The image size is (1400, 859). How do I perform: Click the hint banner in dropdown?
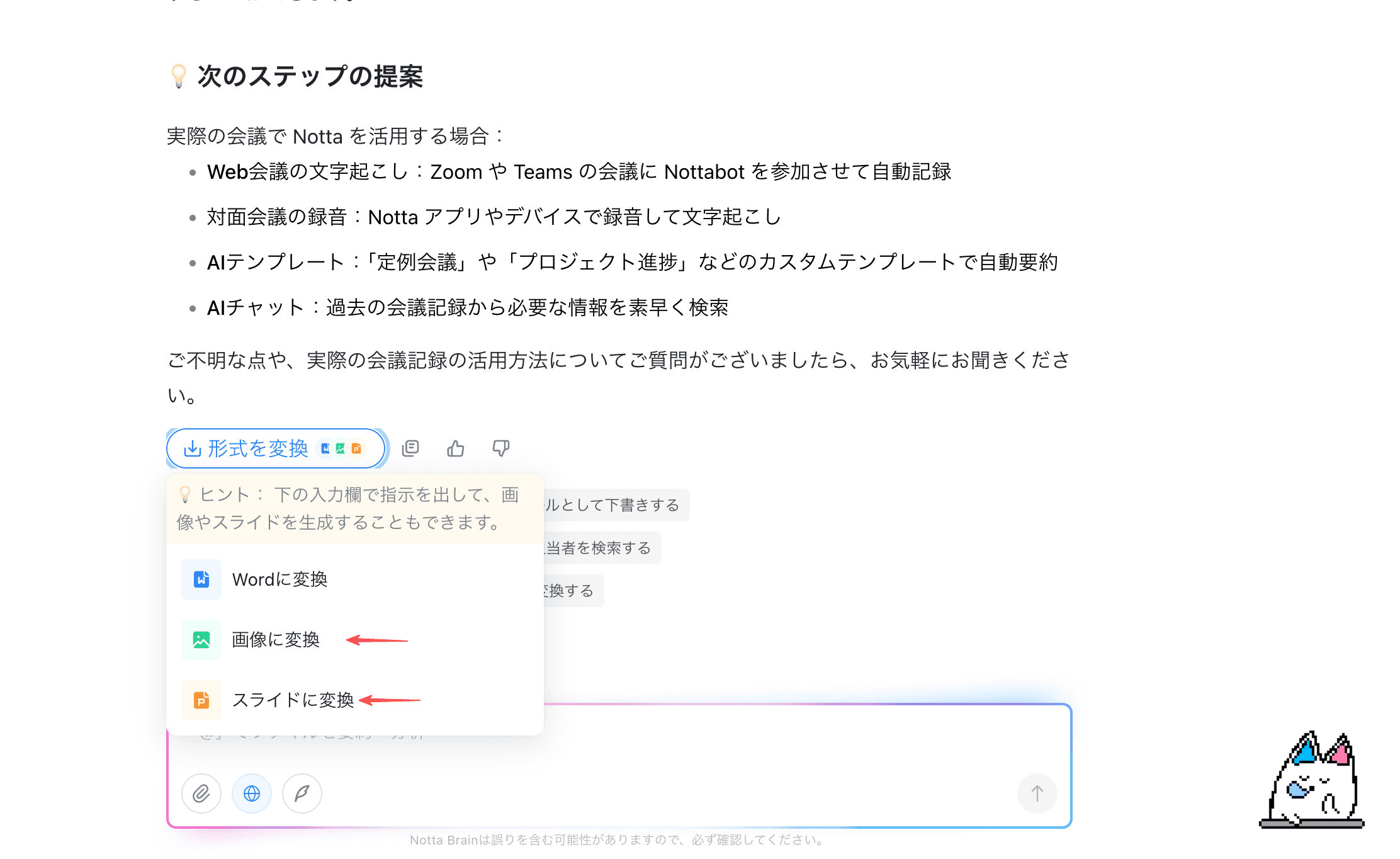[x=353, y=509]
